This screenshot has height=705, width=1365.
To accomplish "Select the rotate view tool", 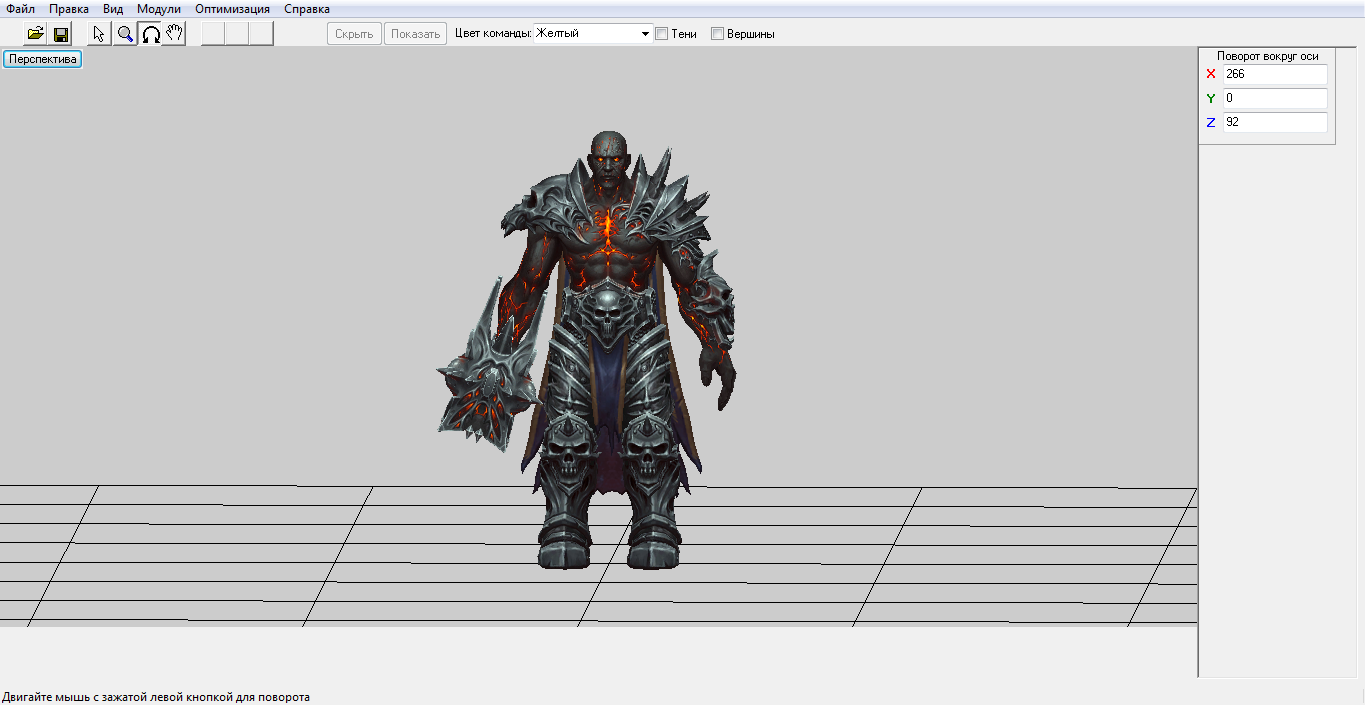I will [150, 34].
